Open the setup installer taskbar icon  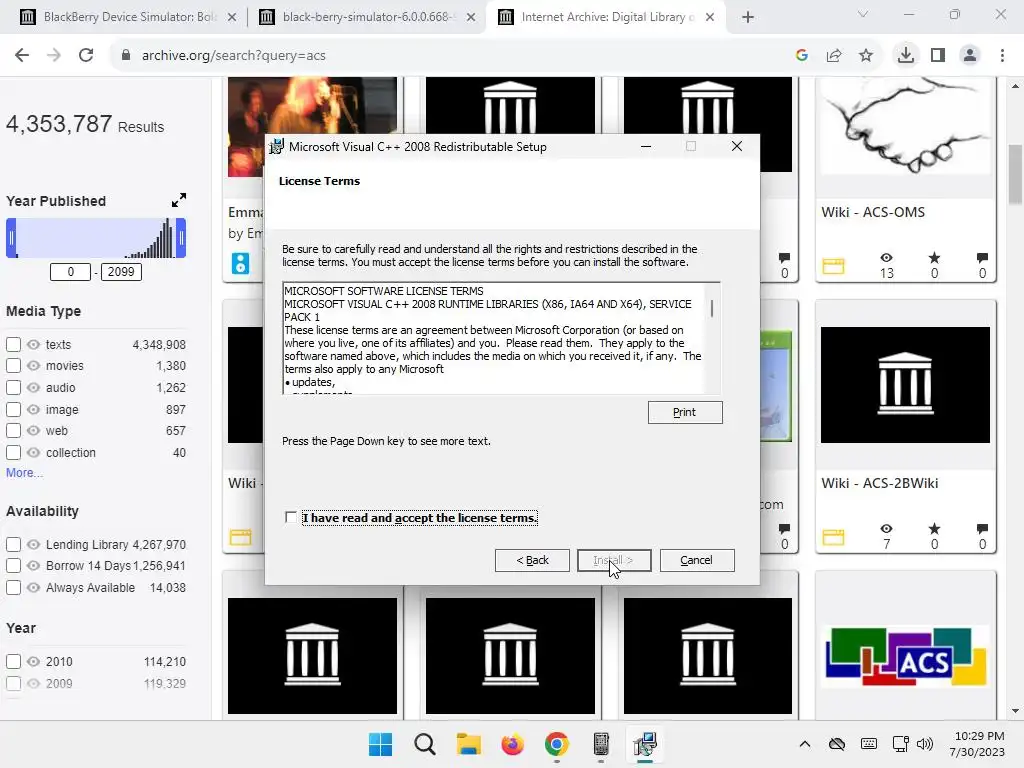click(x=645, y=744)
